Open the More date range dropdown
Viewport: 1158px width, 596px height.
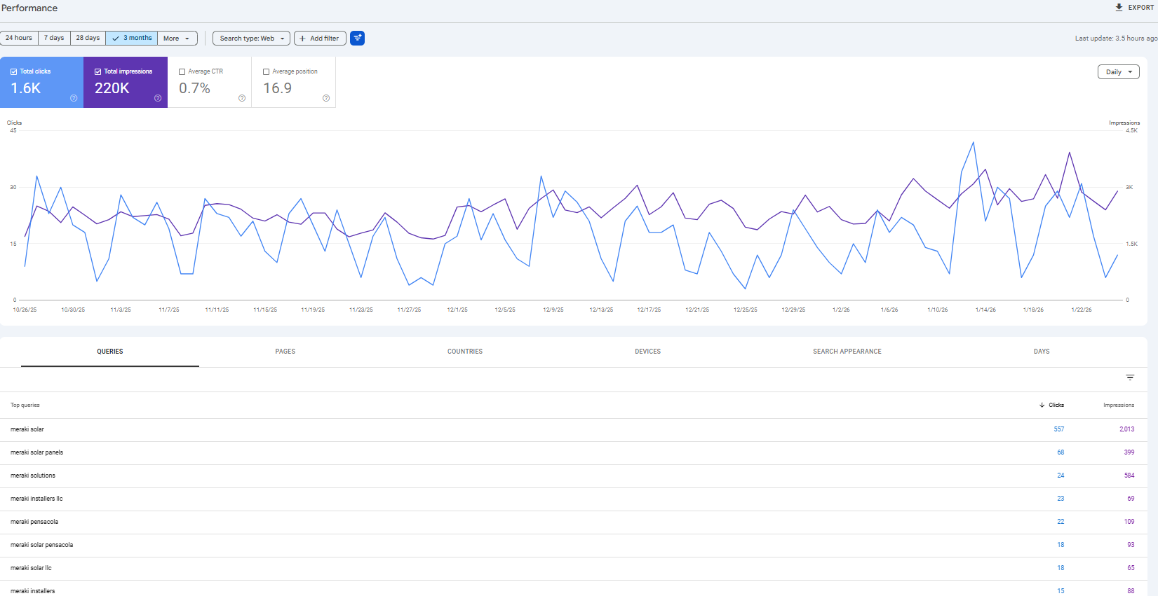click(177, 38)
